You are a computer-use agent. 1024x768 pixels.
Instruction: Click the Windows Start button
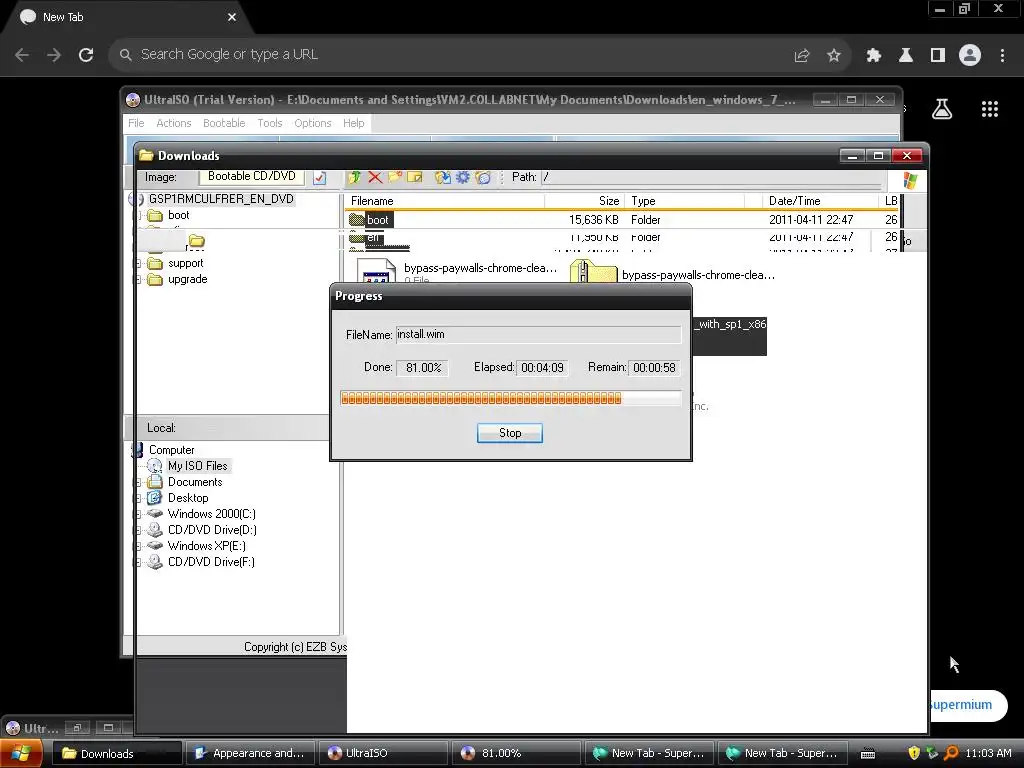pyautogui.click(x=21, y=753)
